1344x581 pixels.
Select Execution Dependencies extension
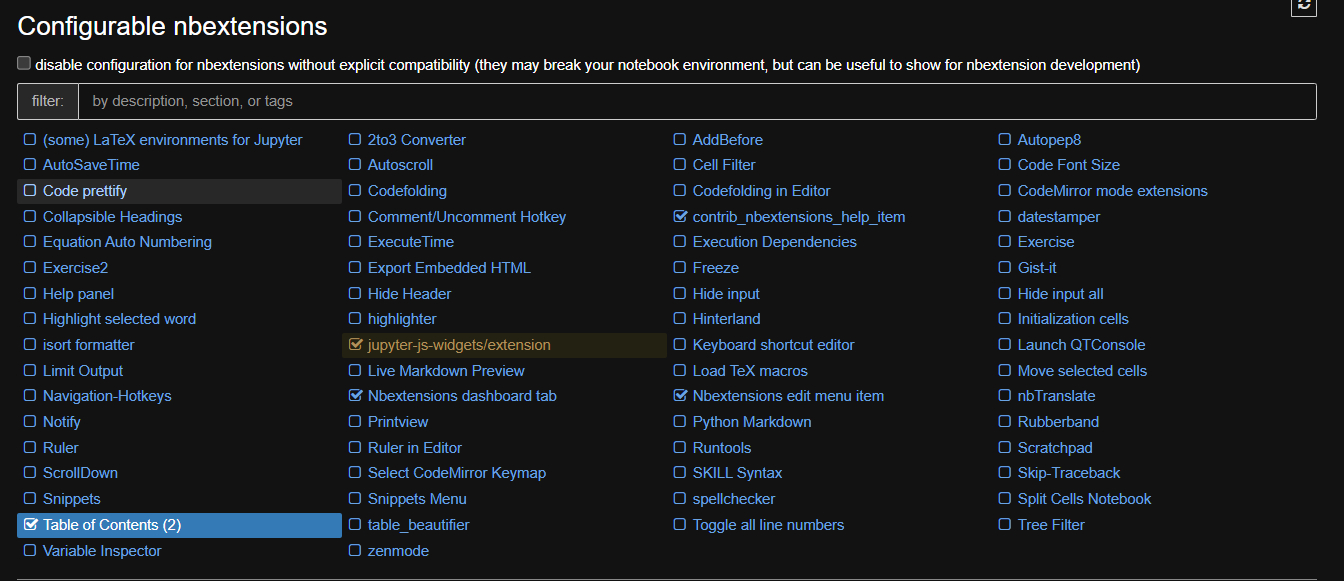775,242
